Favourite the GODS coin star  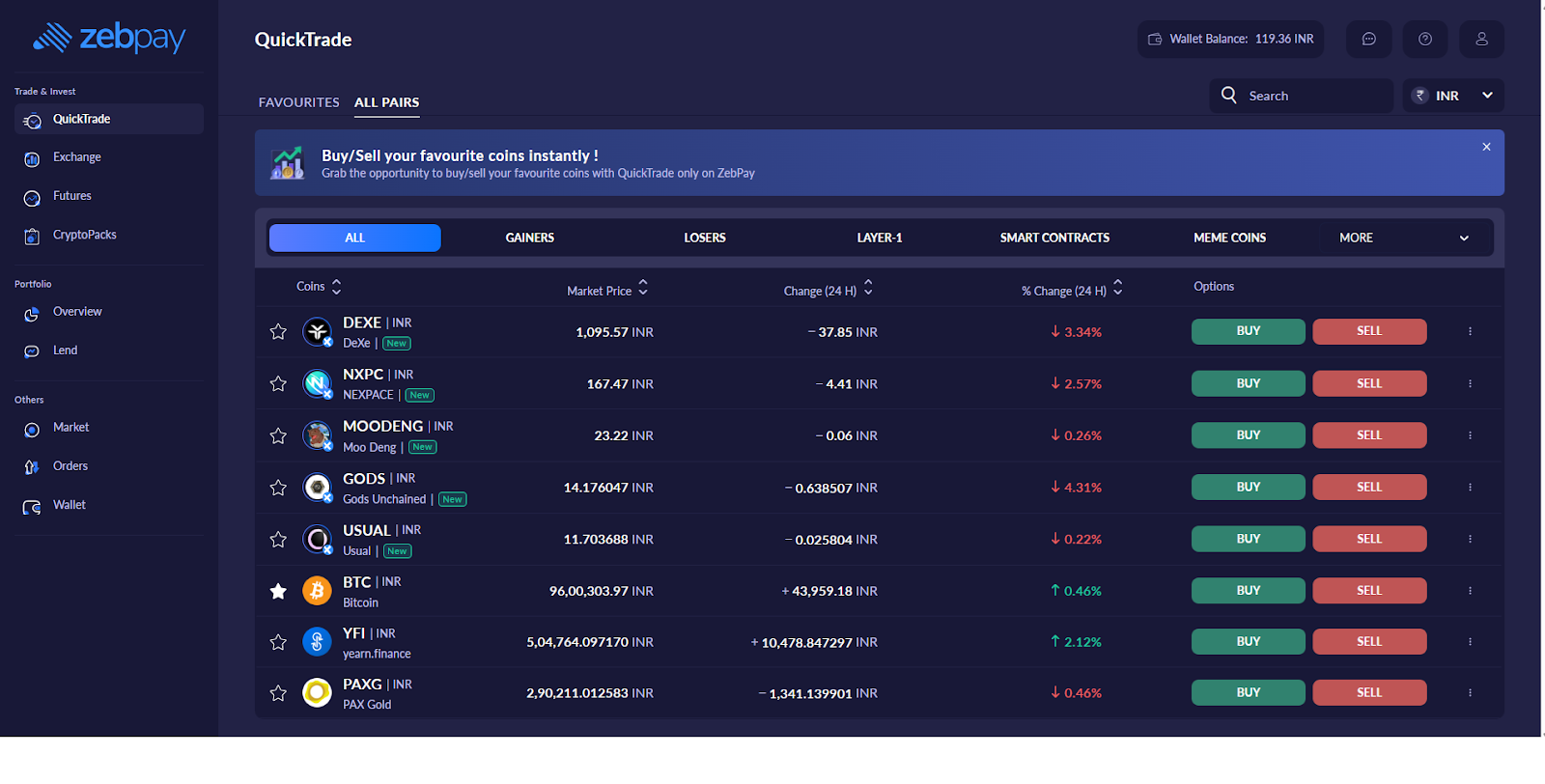click(x=278, y=488)
